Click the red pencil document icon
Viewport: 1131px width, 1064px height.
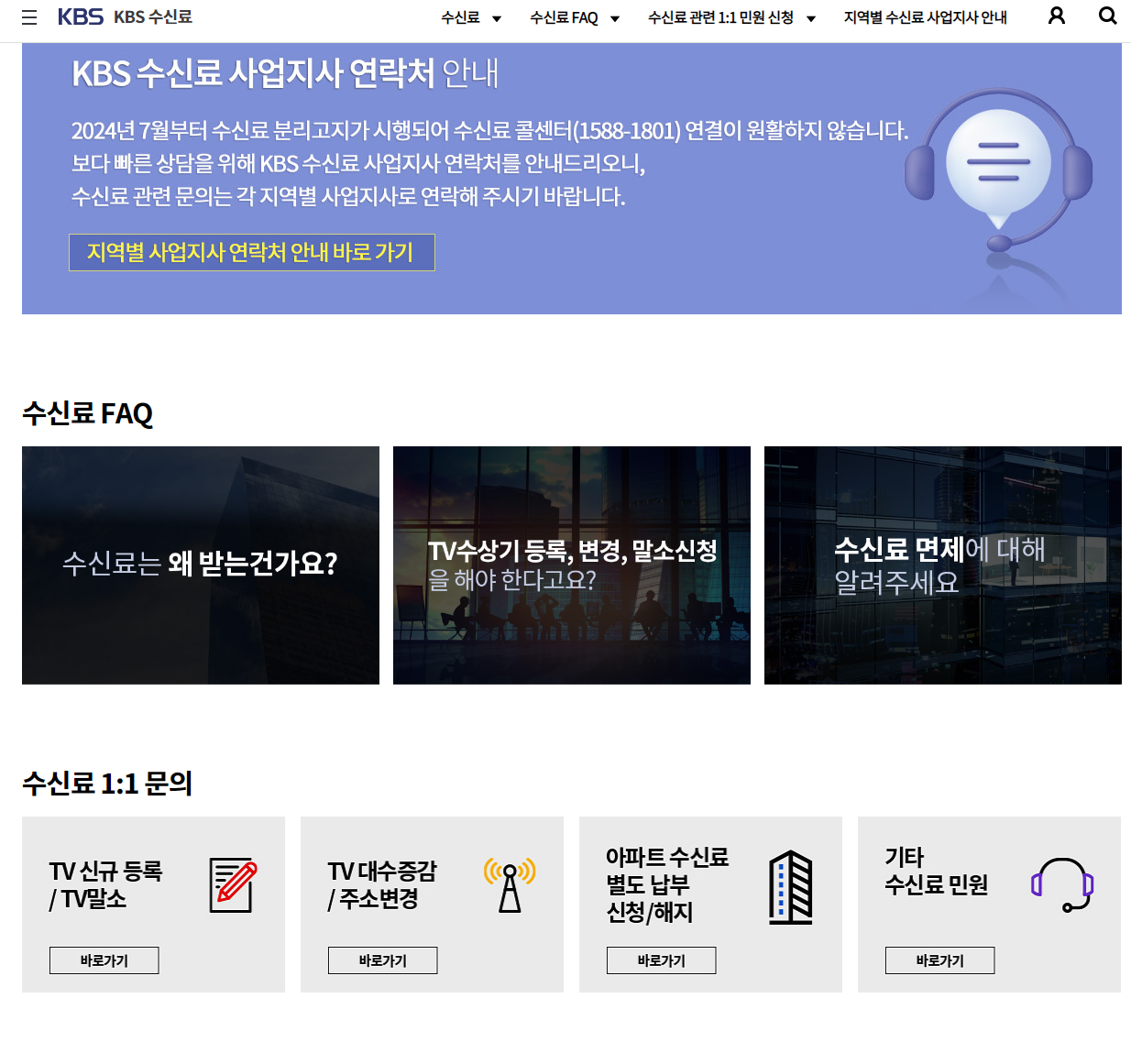pyautogui.click(x=233, y=884)
